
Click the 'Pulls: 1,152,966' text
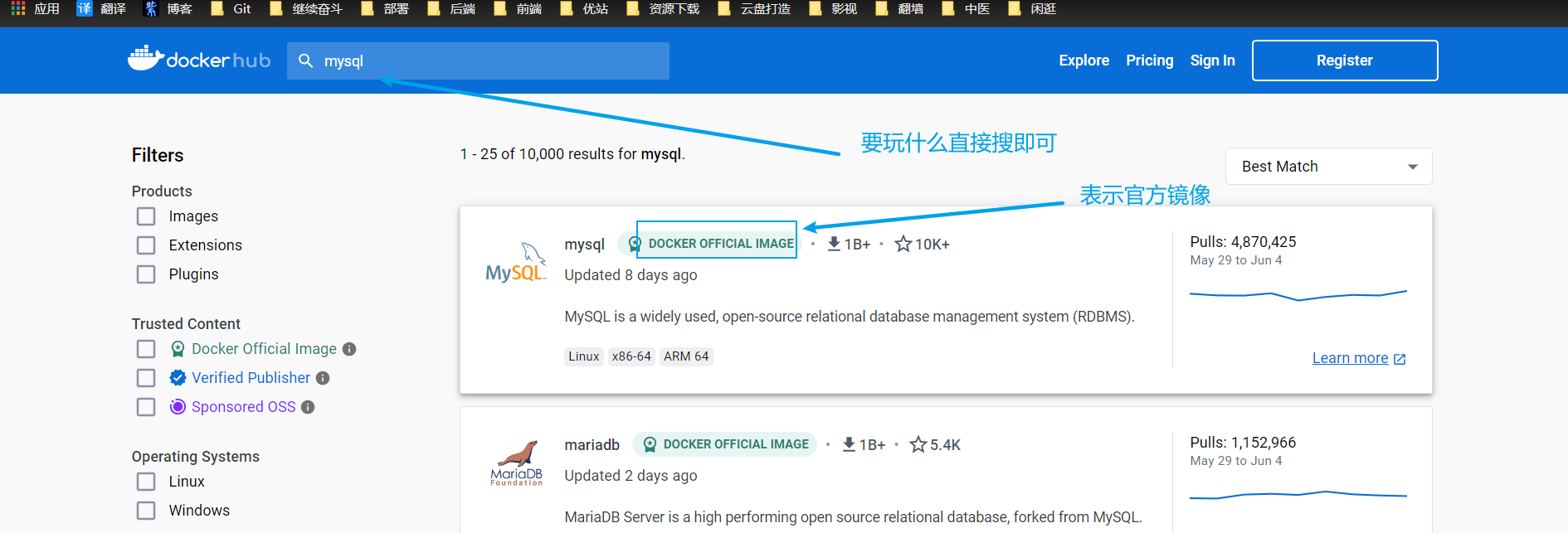(1243, 443)
